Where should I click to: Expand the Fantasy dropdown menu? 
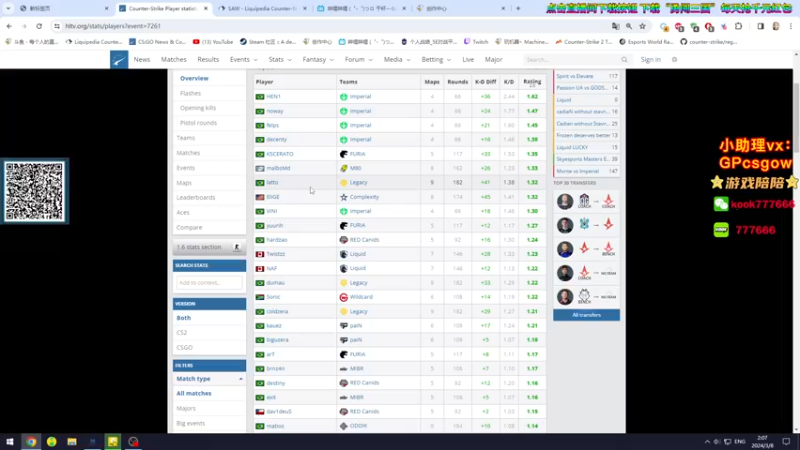click(318, 60)
